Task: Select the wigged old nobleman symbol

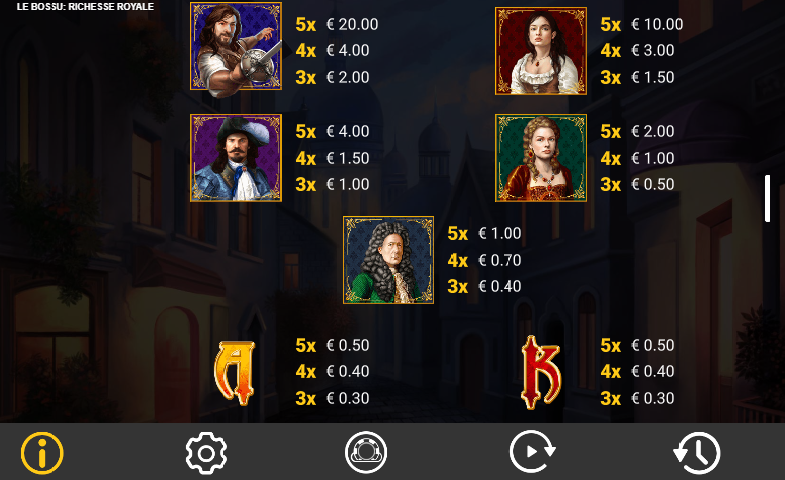Action: click(x=388, y=260)
